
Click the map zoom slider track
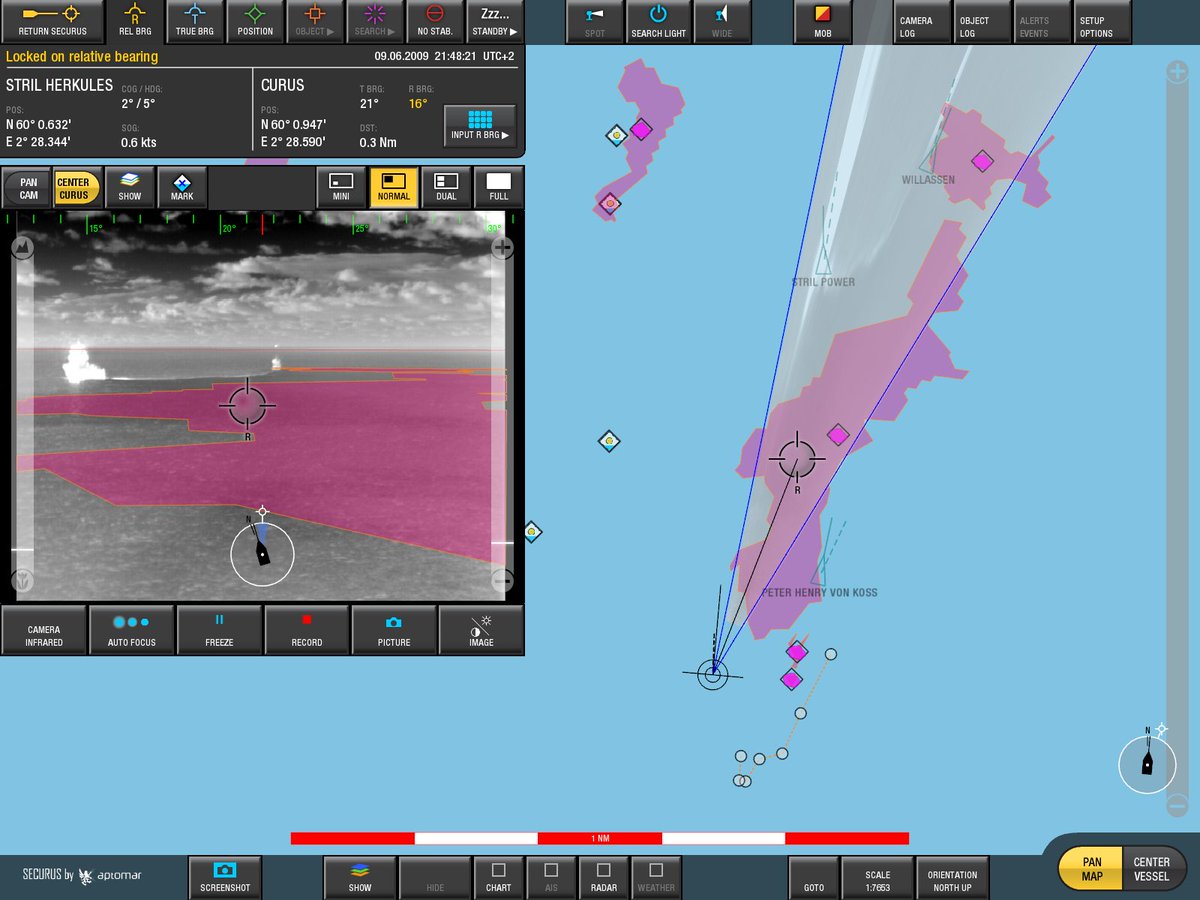coord(1178,437)
